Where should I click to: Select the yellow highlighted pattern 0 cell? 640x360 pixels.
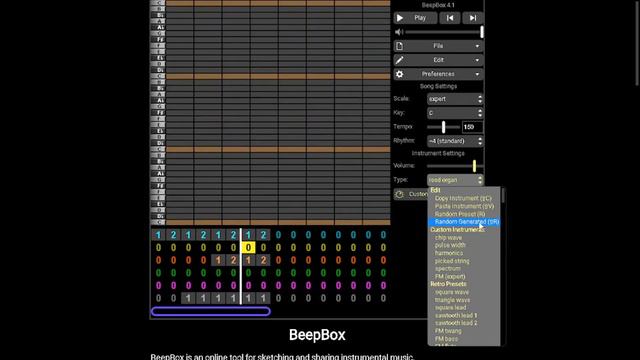click(248, 247)
